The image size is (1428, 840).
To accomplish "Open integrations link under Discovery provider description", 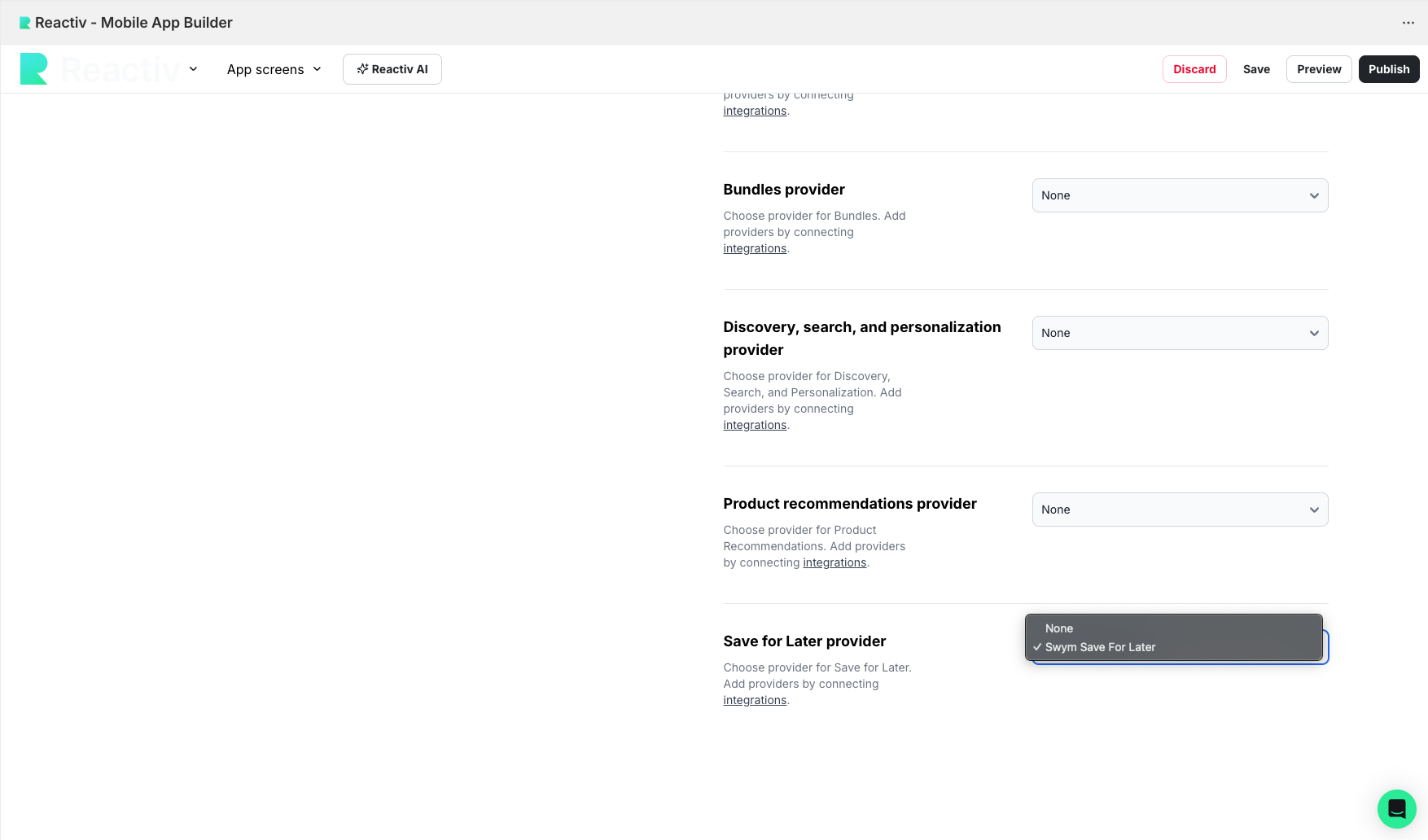I will point(754,425).
